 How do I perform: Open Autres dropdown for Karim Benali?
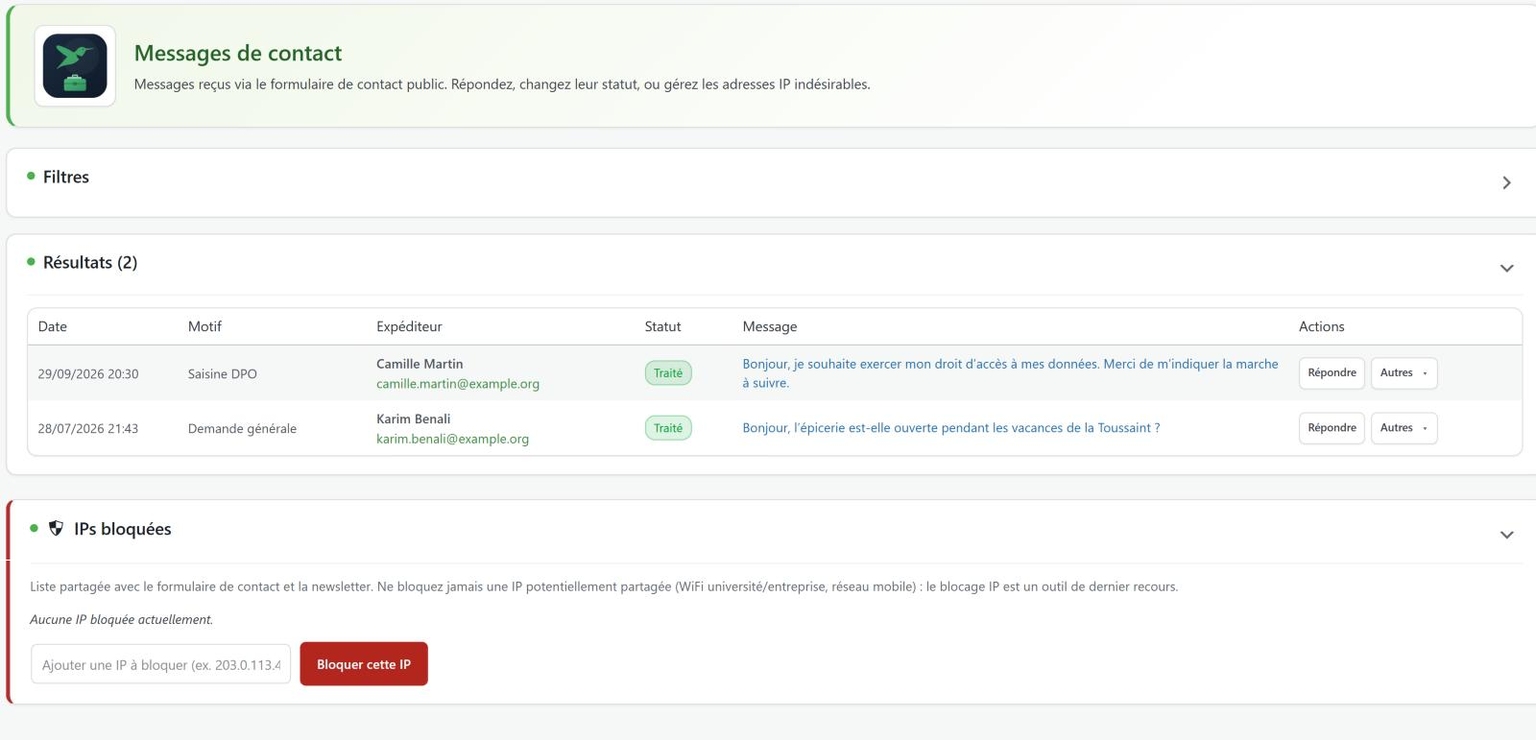tap(1404, 428)
